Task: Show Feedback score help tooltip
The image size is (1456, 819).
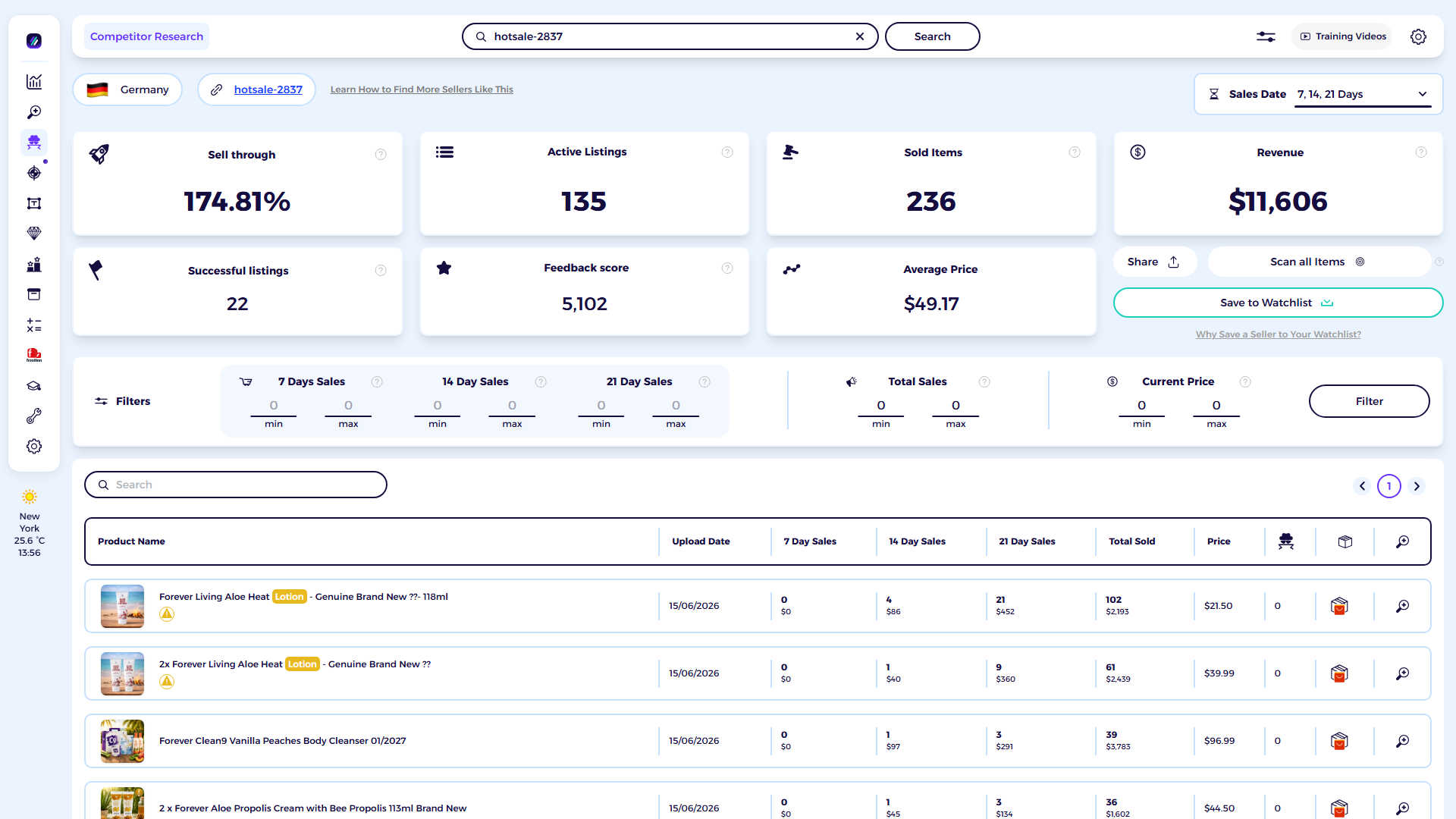Action: point(727,268)
